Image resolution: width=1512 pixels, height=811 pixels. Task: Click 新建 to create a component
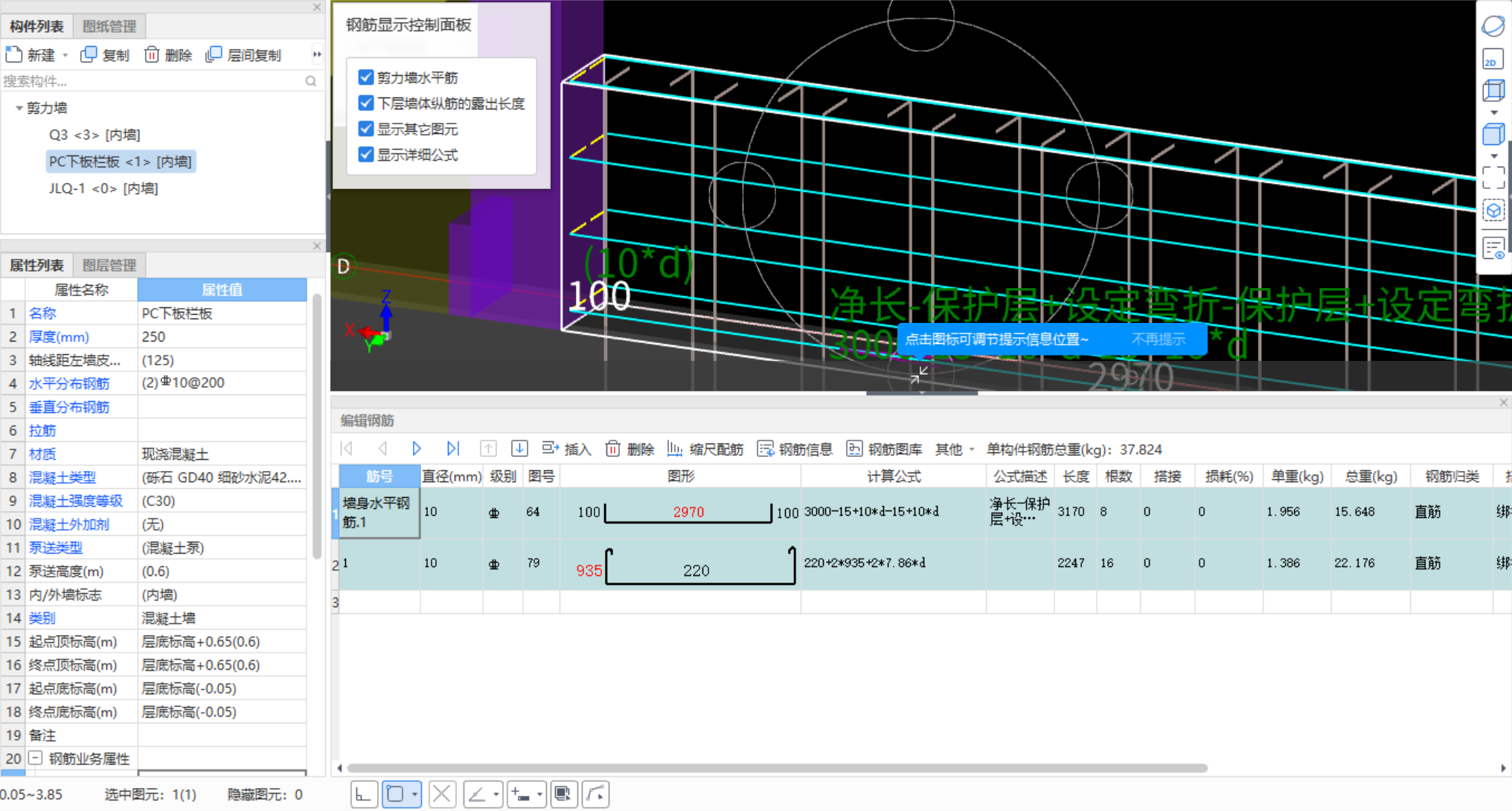tap(31, 55)
